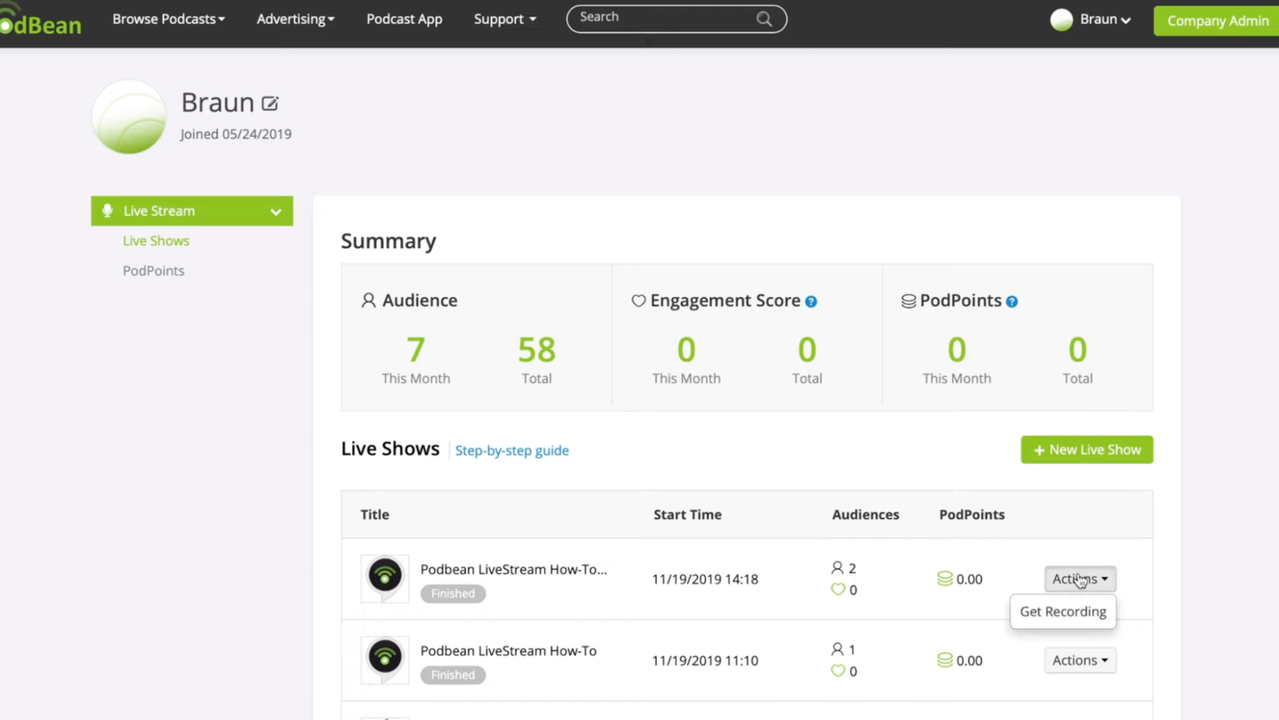Click the Braun profile avatar image
Image resolution: width=1279 pixels, height=720 pixels.
[129, 118]
